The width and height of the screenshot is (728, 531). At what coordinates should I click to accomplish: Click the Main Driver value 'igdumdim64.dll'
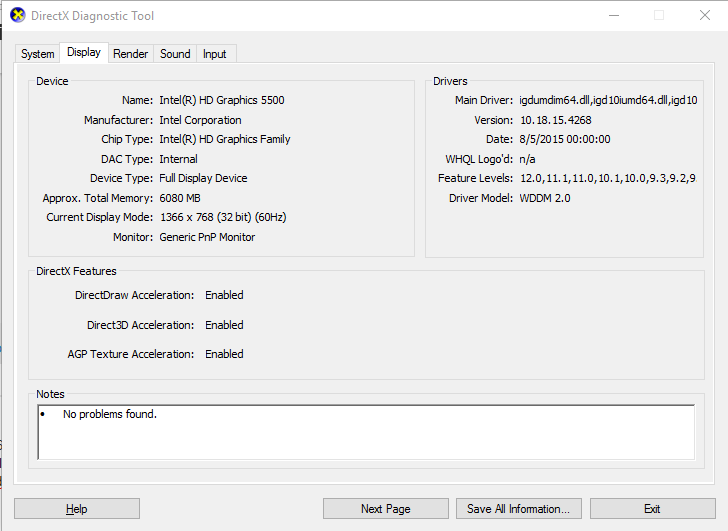pyautogui.click(x=554, y=100)
